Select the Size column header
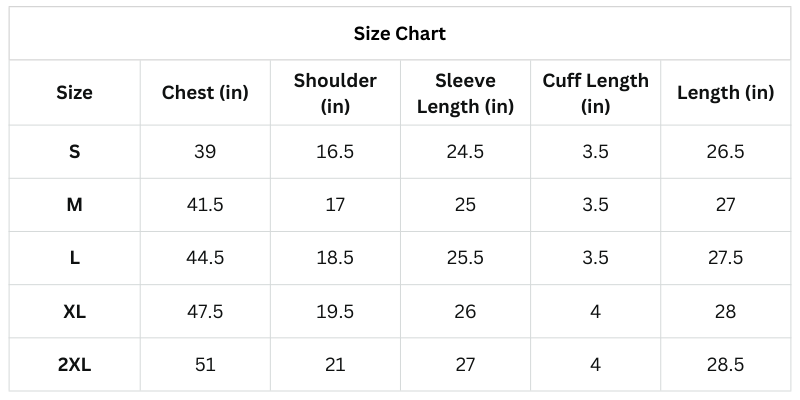The width and height of the screenshot is (800, 400). pyautogui.click(x=74, y=93)
